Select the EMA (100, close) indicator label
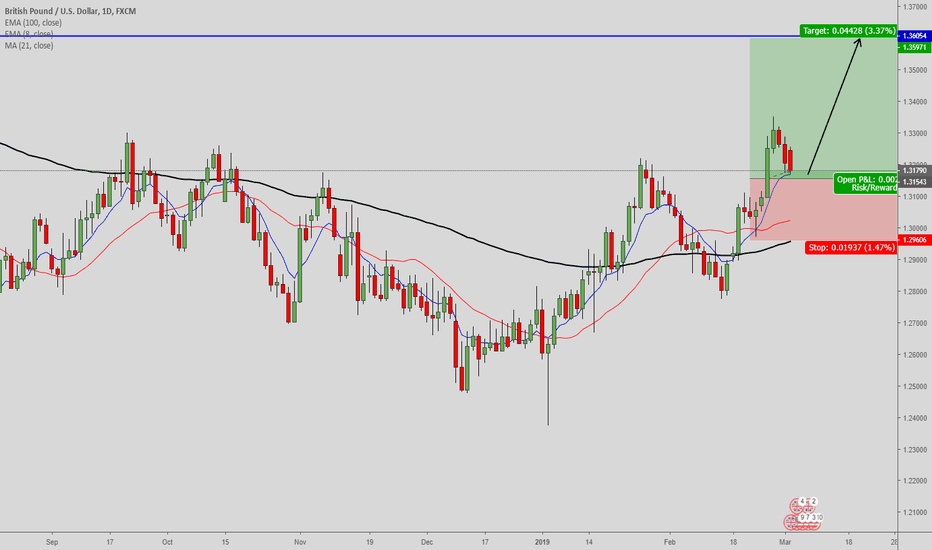The image size is (932, 550). pyautogui.click(x=33, y=23)
